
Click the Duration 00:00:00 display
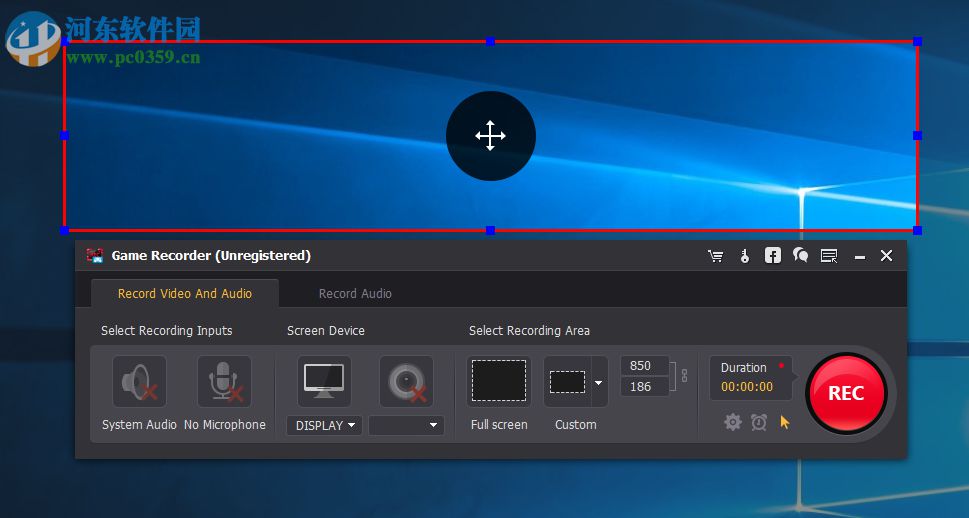(x=751, y=377)
